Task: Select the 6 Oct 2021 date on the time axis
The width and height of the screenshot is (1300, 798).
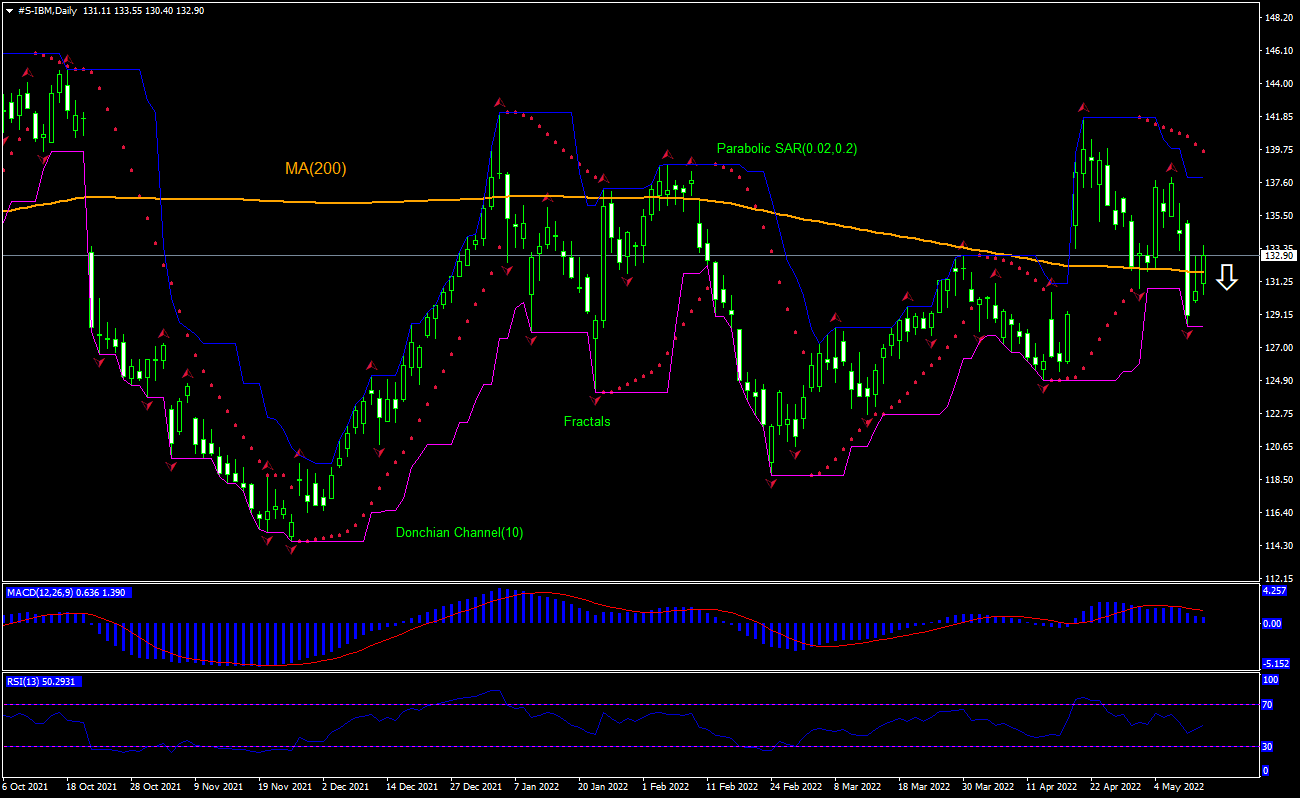Action: click(x=25, y=787)
